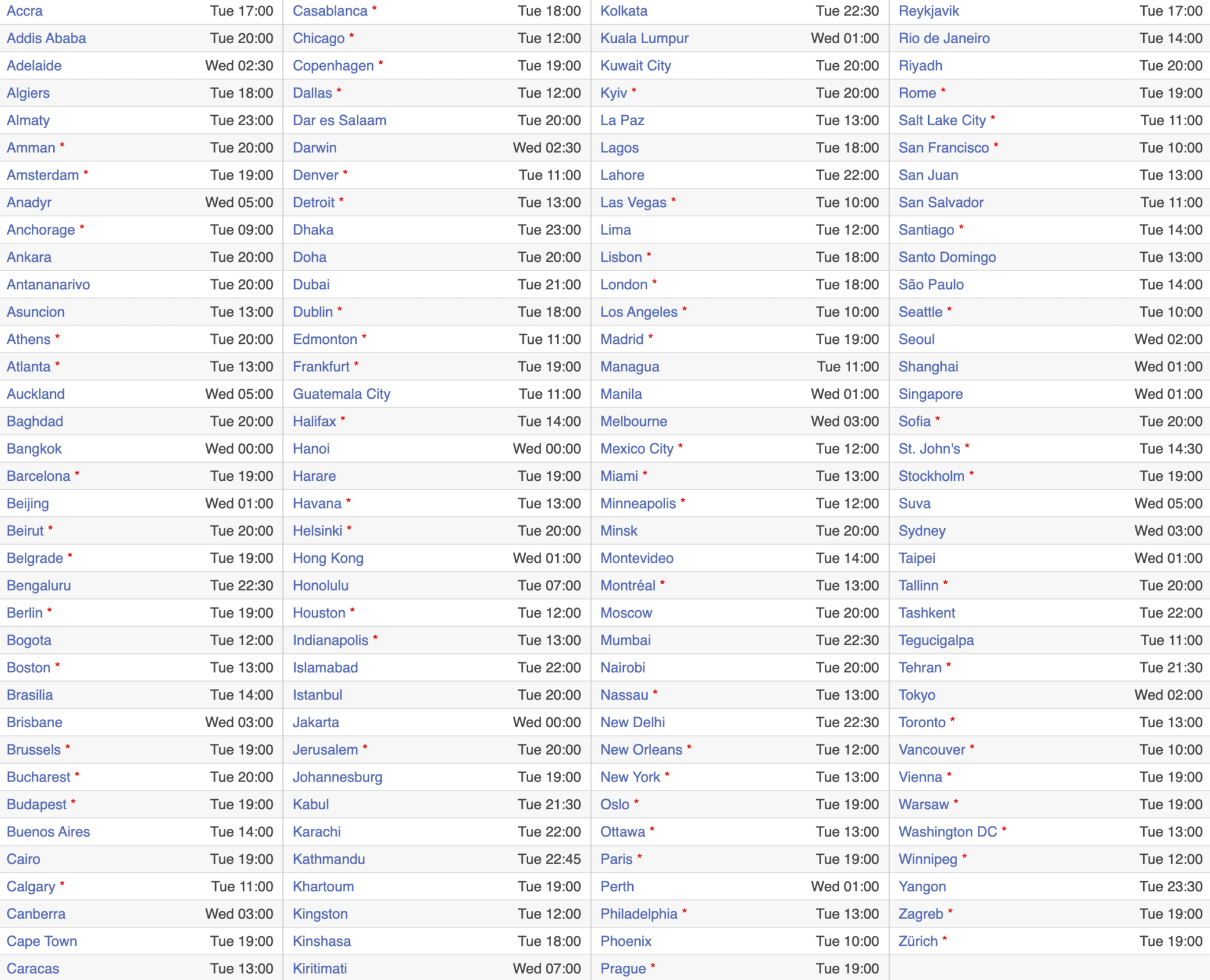
Task: Select the Cape Town link
Action: click(42, 942)
